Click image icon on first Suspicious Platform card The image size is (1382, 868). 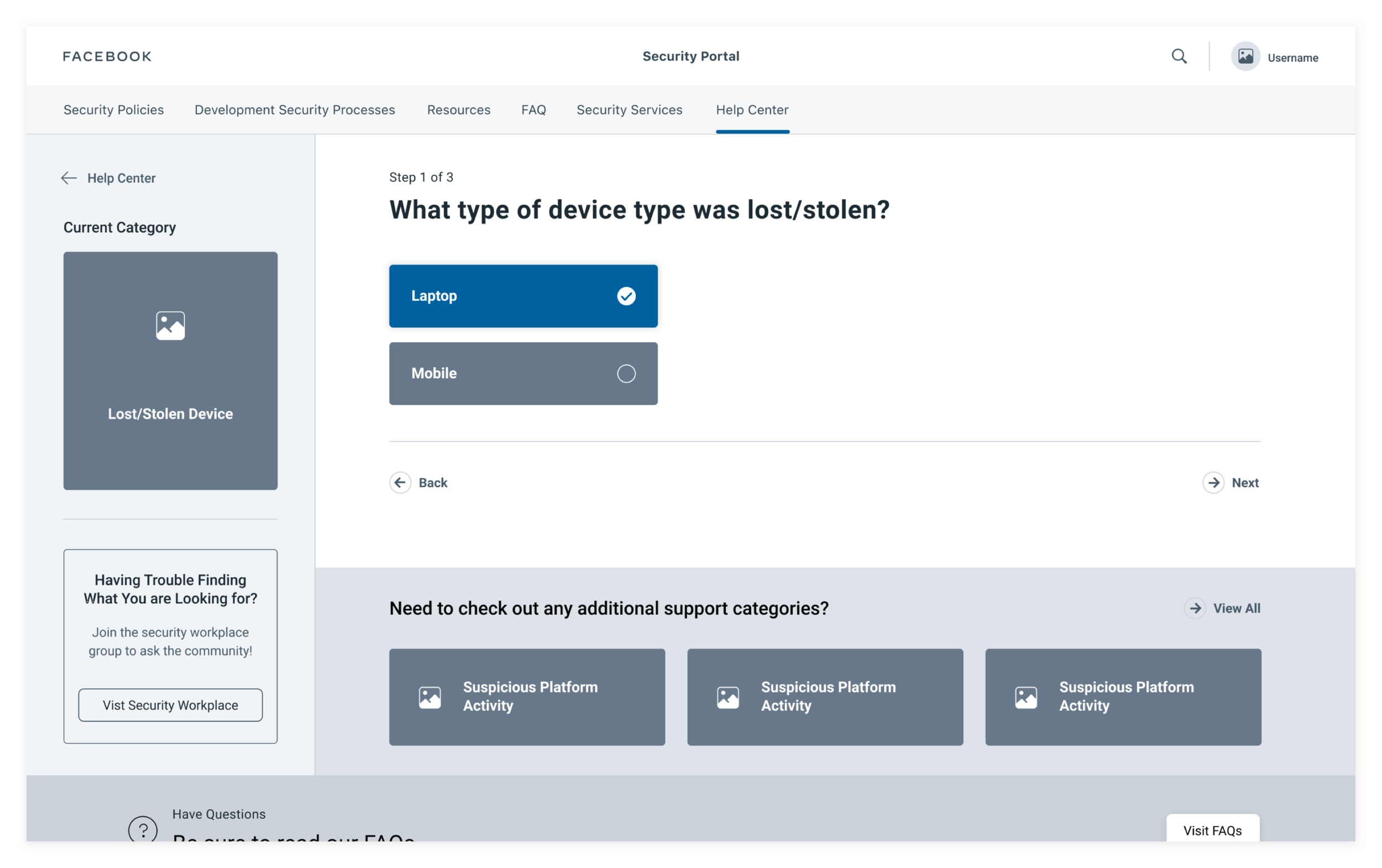[x=430, y=698]
